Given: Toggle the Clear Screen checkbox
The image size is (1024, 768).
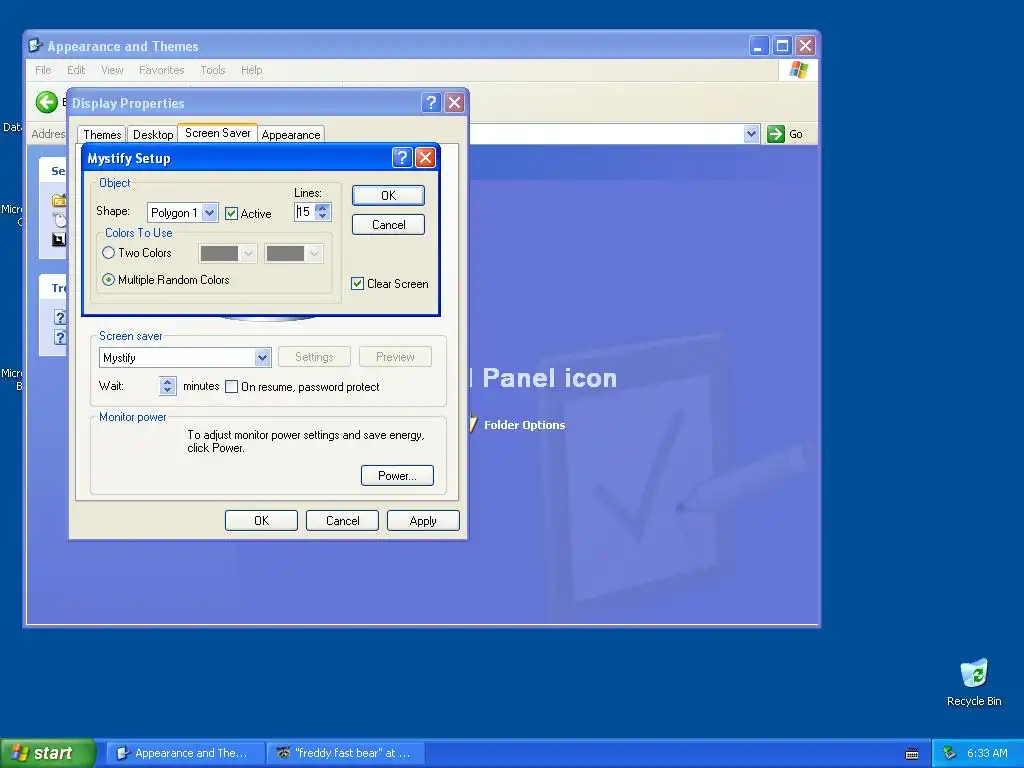Looking at the screenshot, I should (x=357, y=283).
